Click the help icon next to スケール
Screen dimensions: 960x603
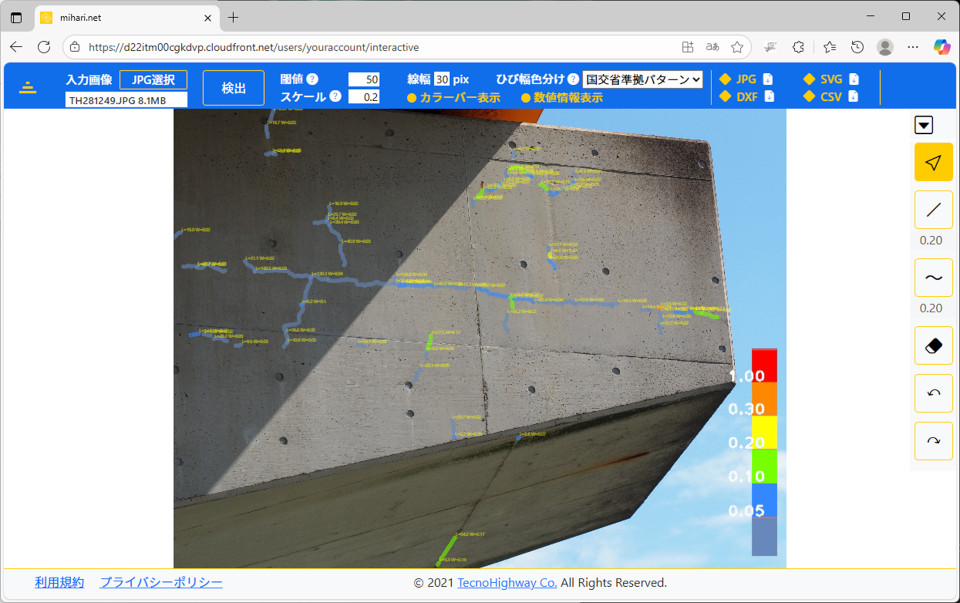coord(335,96)
